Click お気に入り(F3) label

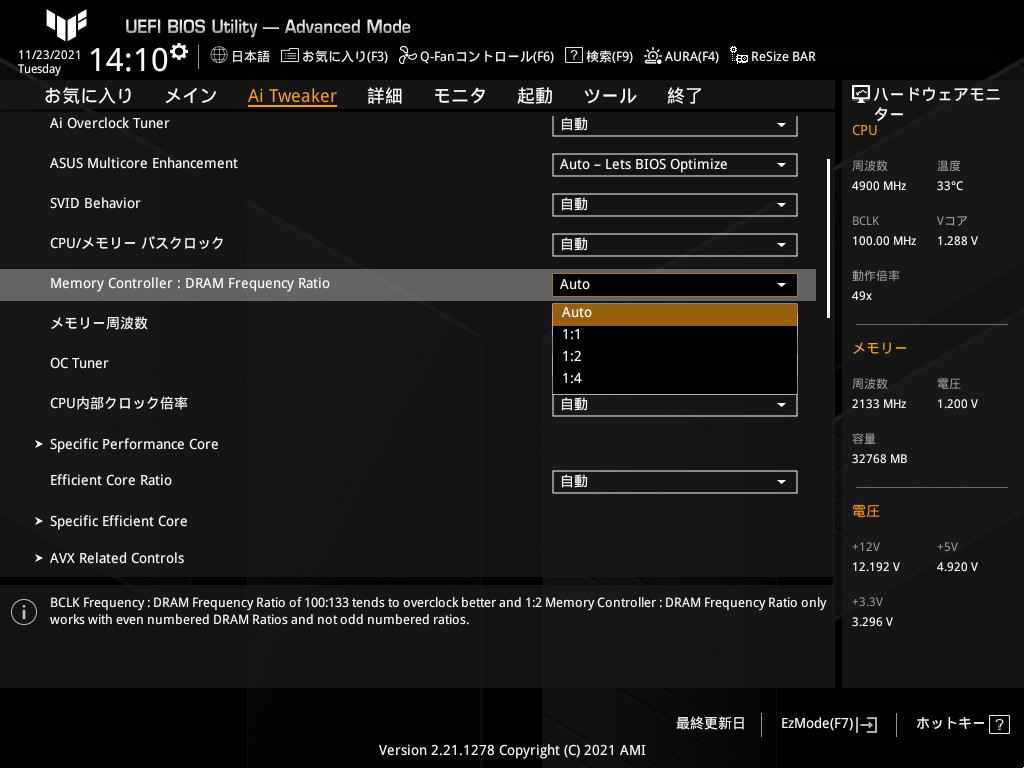click(x=345, y=56)
